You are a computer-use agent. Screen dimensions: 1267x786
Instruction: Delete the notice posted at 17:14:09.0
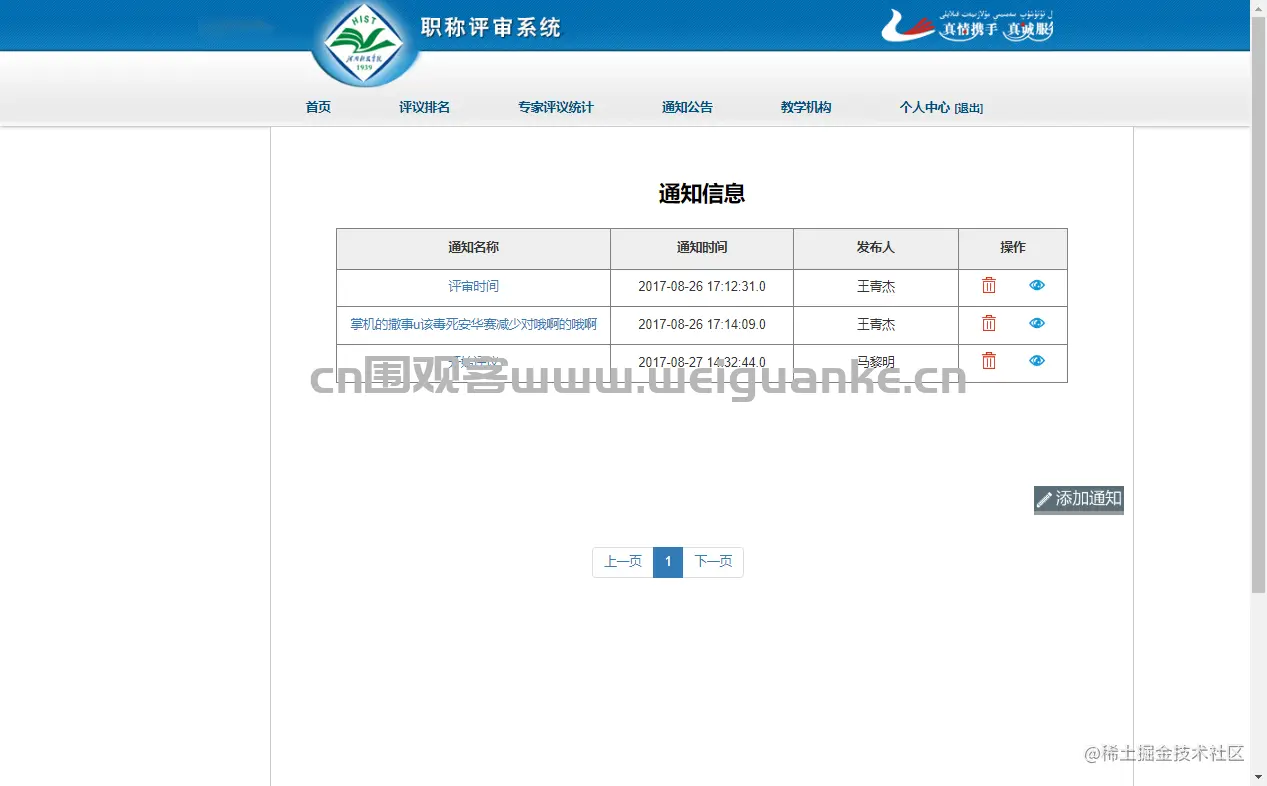pos(989,323)
